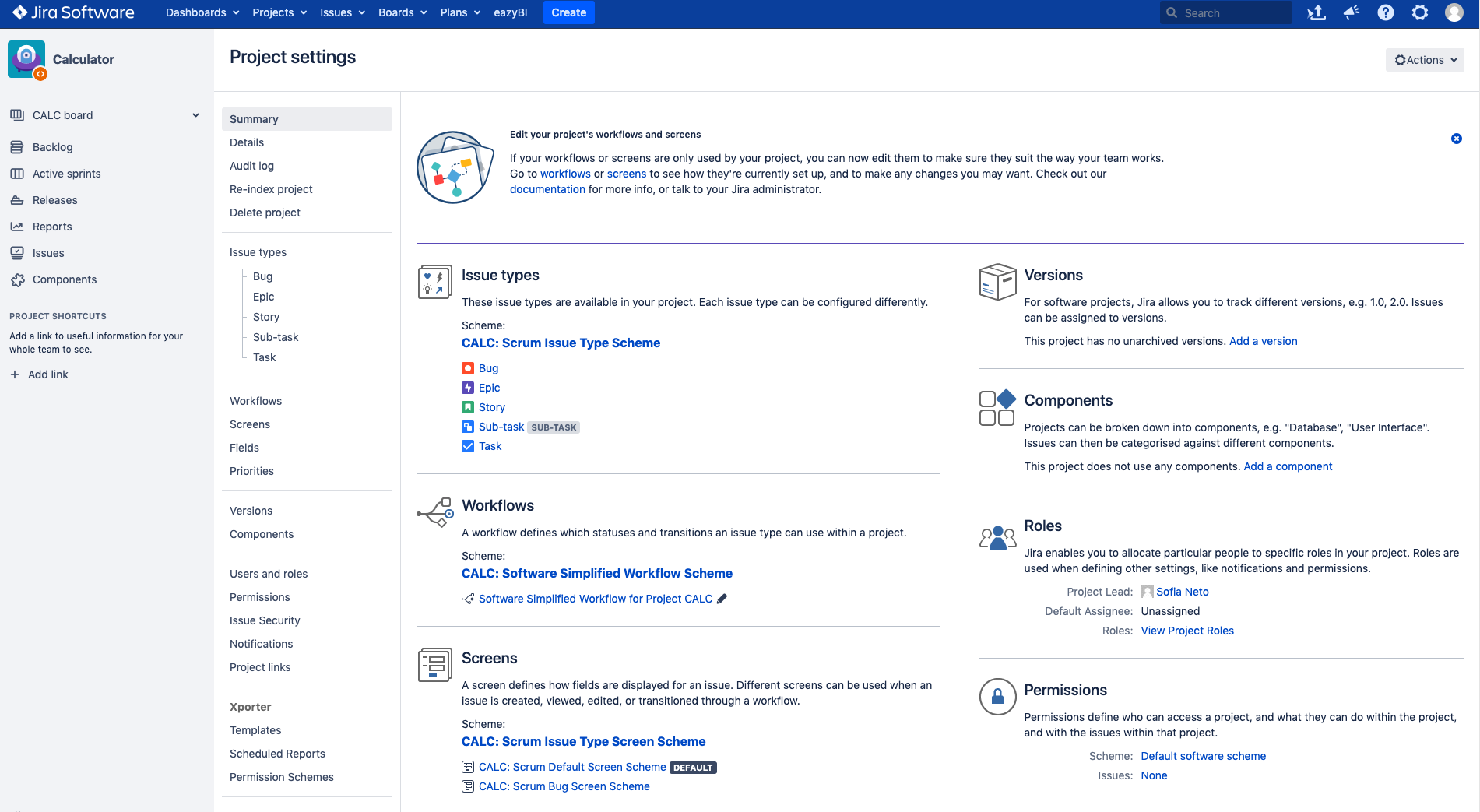Open the Actions dropdown

click(1425, 60)
